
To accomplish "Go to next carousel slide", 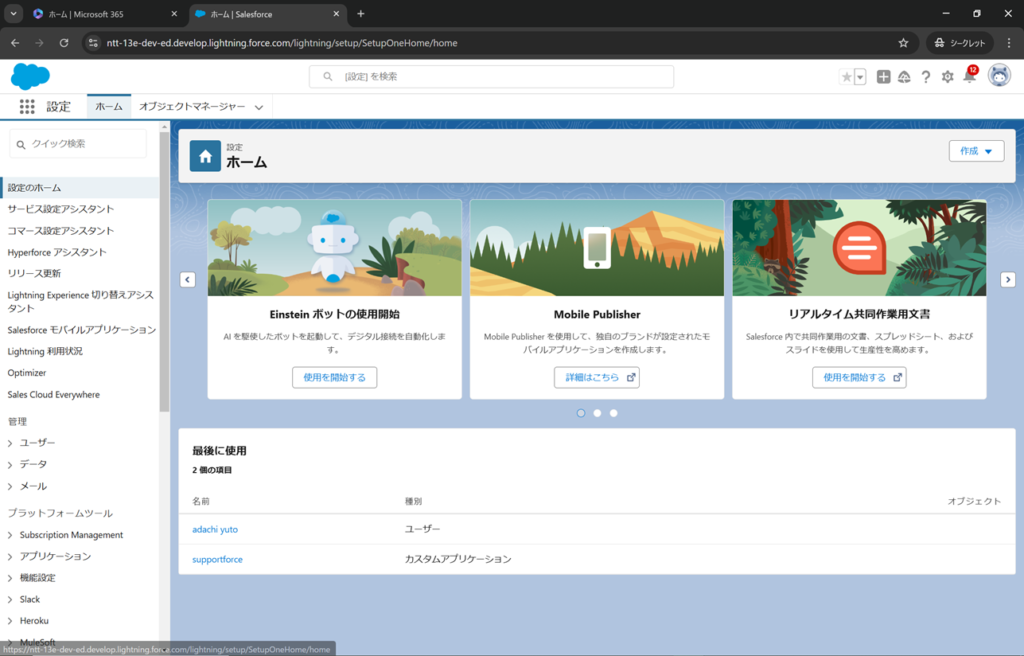I will 1008,280.
